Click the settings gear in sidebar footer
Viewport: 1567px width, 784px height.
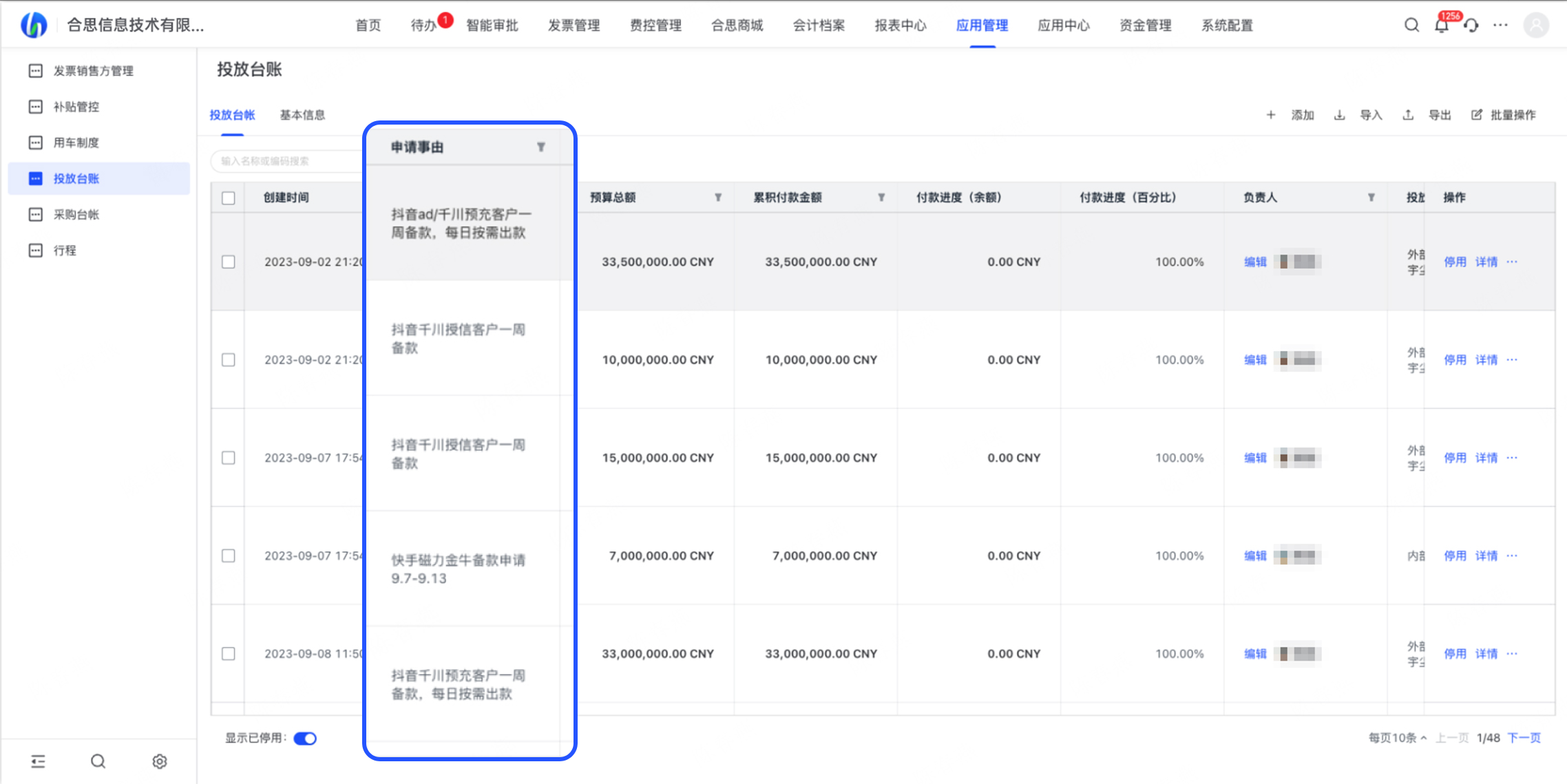point(160,761)
